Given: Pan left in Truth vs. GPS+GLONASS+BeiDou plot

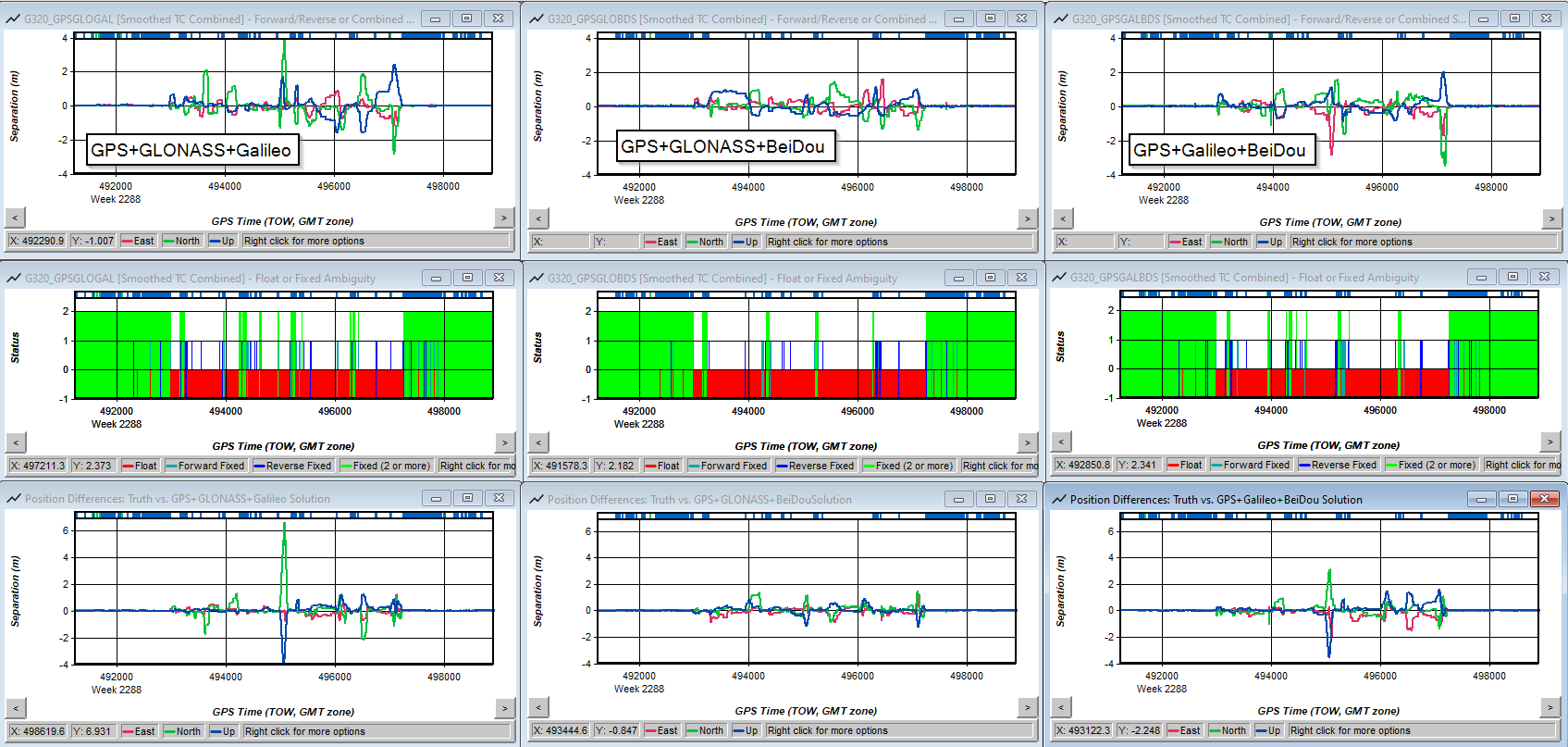Looking at the screenshot, I should [538, 708].
